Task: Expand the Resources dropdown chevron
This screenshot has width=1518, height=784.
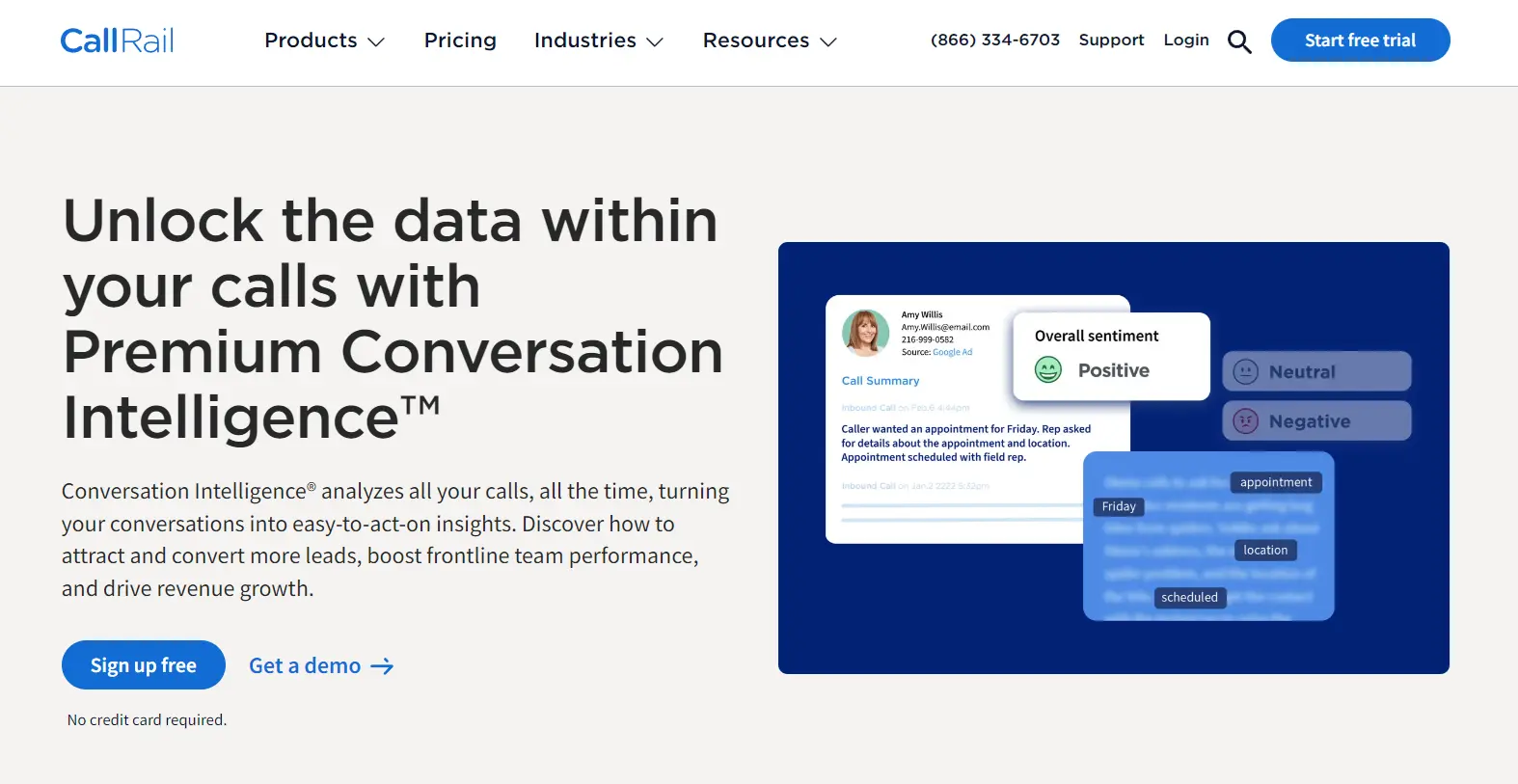Action: 827,42
